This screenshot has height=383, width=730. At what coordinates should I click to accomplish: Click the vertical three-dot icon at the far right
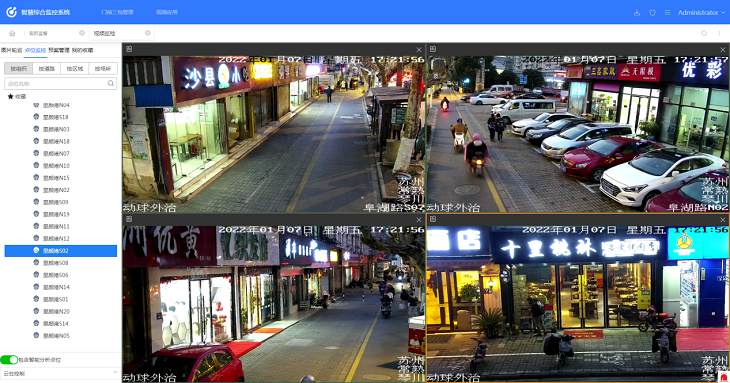[x=720, y=33]
